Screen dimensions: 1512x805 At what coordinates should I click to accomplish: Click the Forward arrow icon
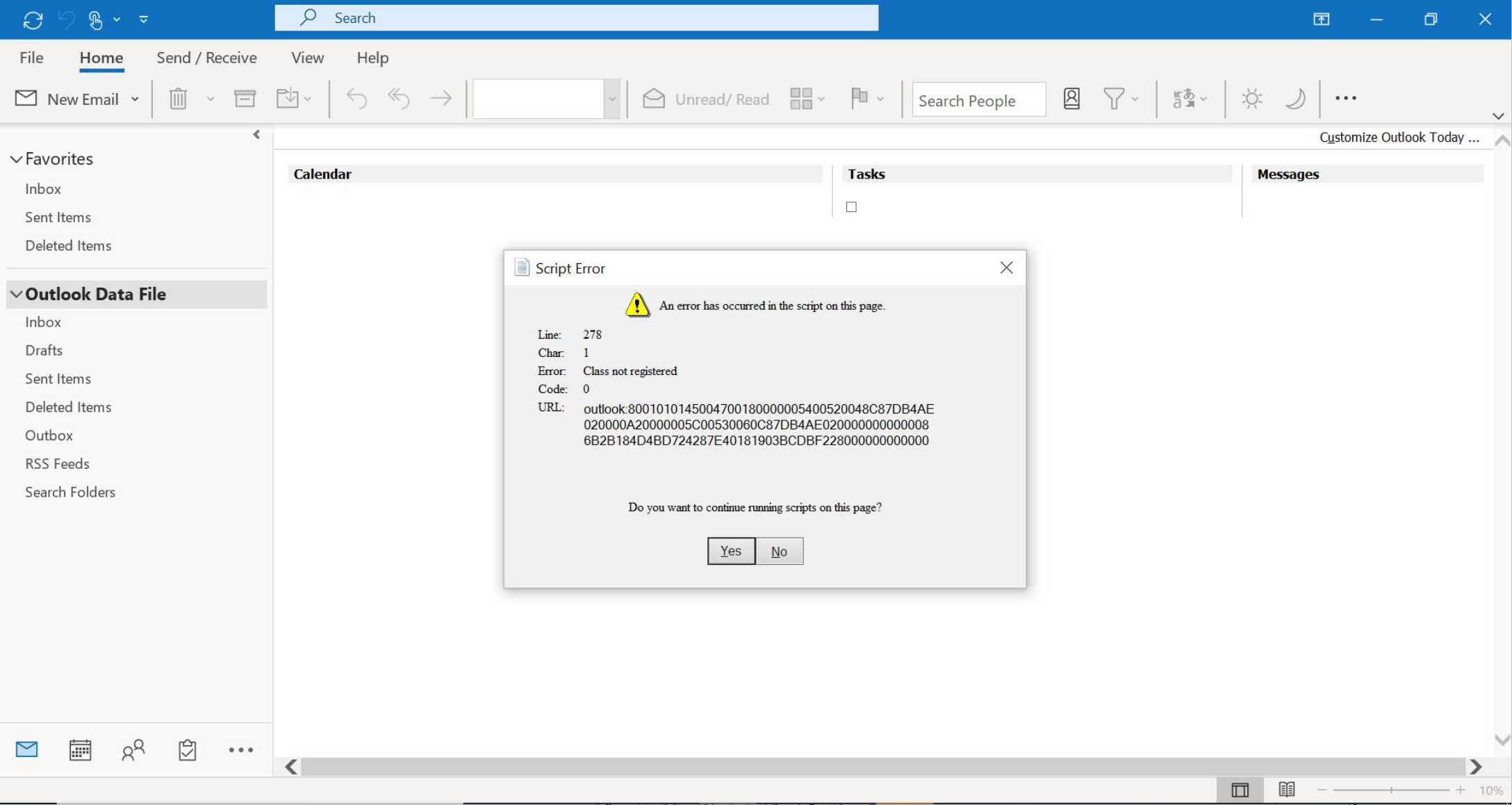click(x=441, y=99)
